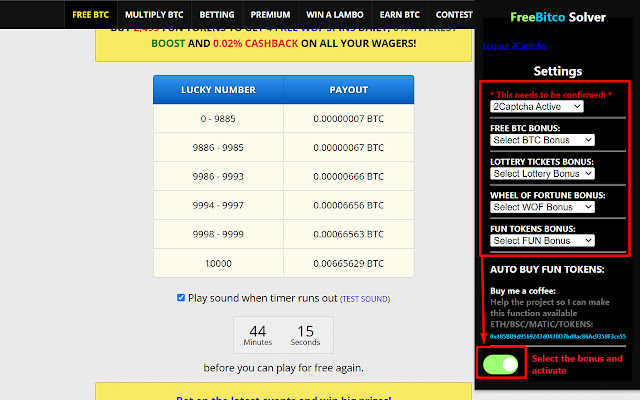This screenshot has width=640, height=400.
Task: Click the ETH wallet address link
Action: (558, 337)
